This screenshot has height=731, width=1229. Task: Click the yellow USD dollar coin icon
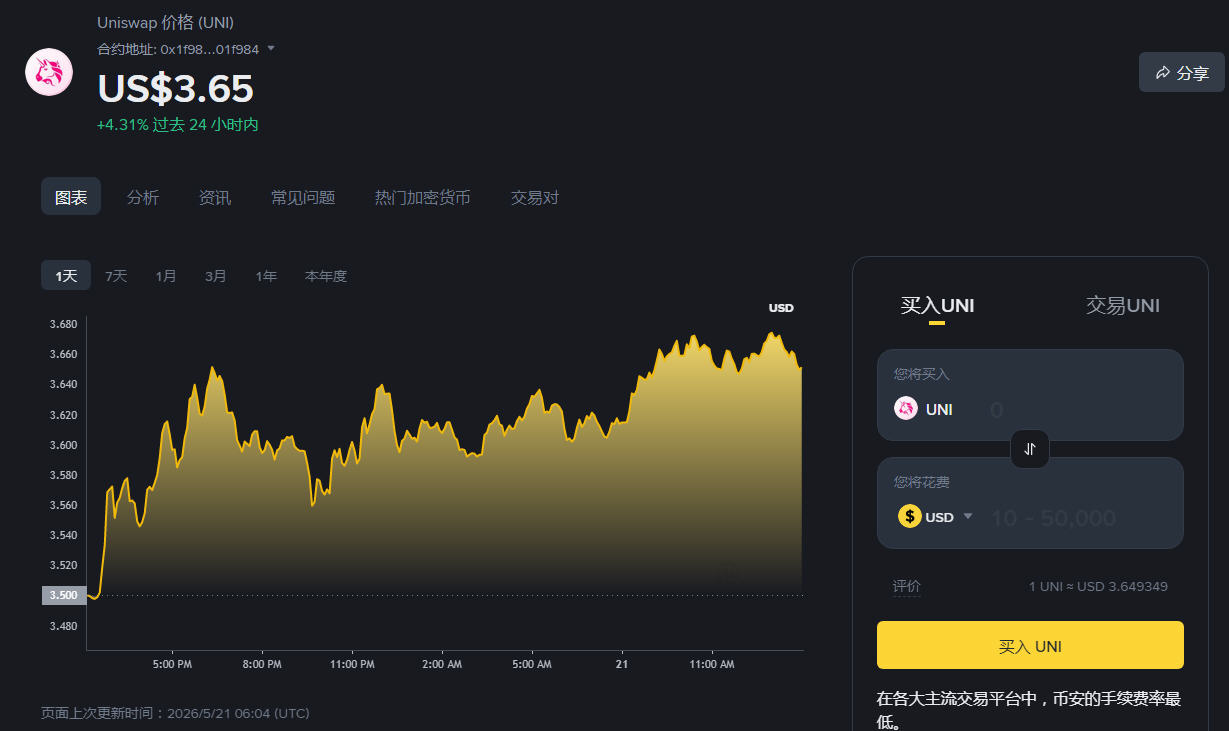click(x=910, y=517)
